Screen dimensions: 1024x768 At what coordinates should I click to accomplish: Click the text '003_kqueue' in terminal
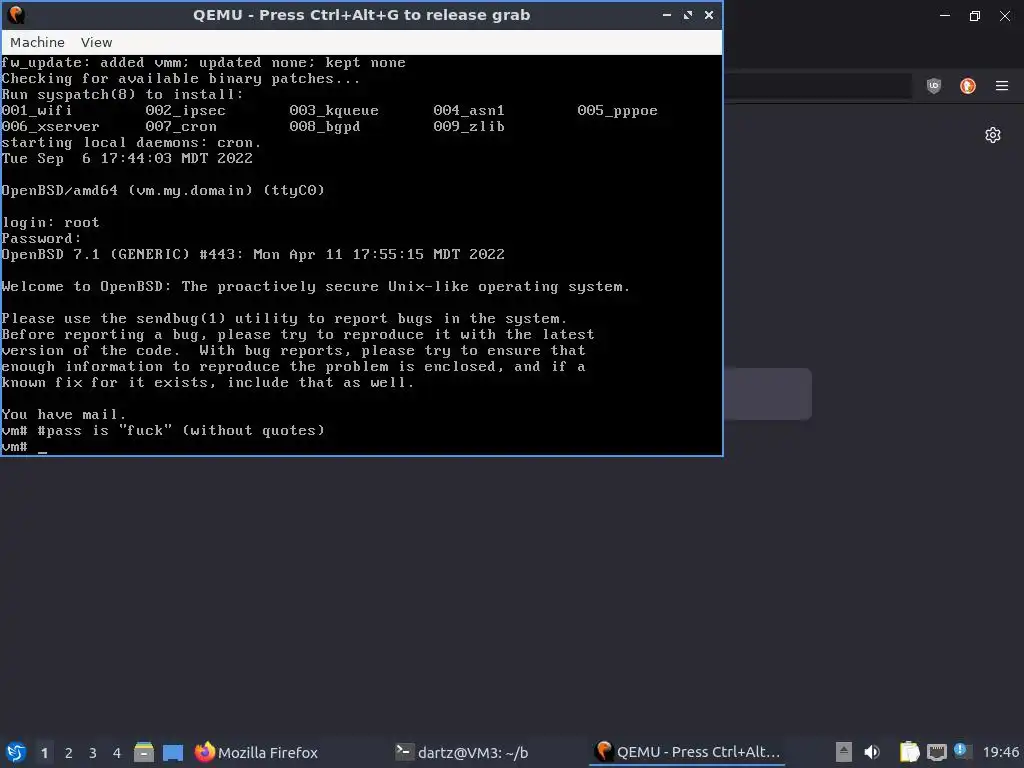click(334, 110)
